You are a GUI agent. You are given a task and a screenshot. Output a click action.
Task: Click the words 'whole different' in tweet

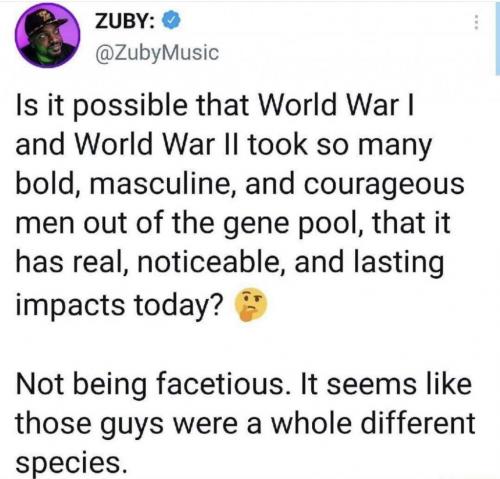pos(372,423)
